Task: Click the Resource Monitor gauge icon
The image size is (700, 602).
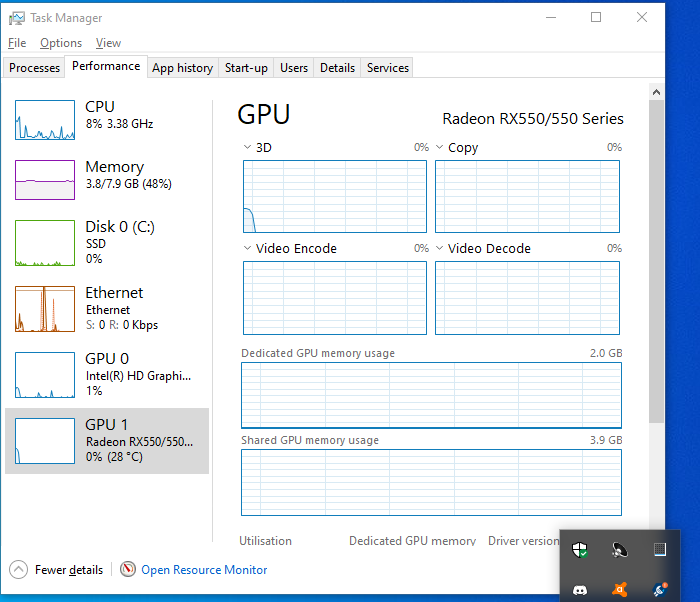Action: [128, 569]
